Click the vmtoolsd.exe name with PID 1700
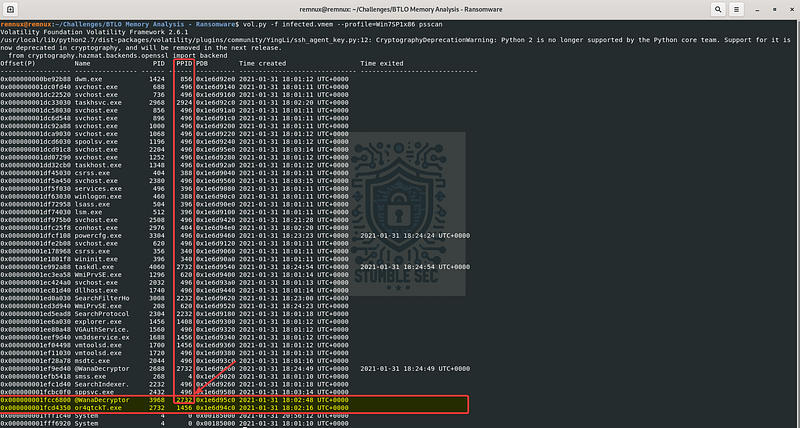The image size is (800, 428). 98,345
